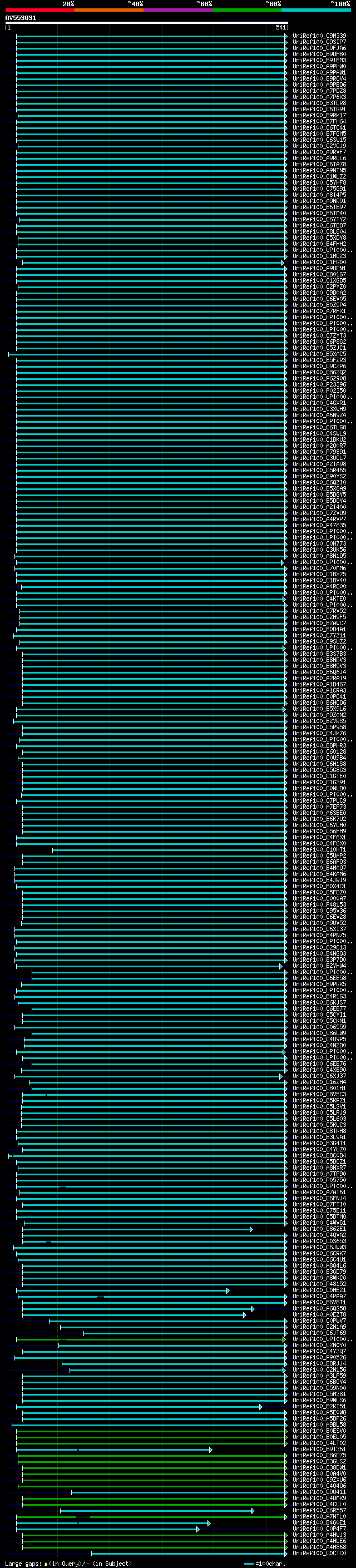
Task: Select UniRef100_A9PAW1 label
Action: coord(319,72)
